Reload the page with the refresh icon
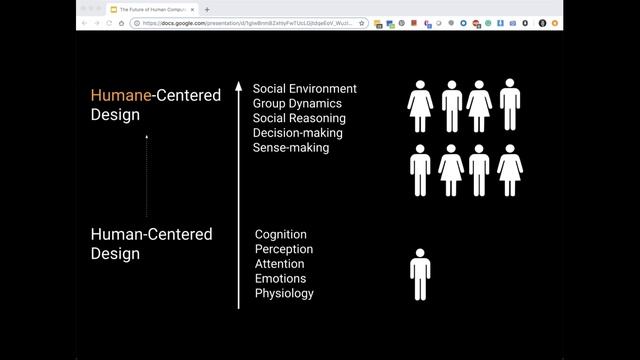Image resolution: width=640 pixels, height=360 pixels. 109,23
